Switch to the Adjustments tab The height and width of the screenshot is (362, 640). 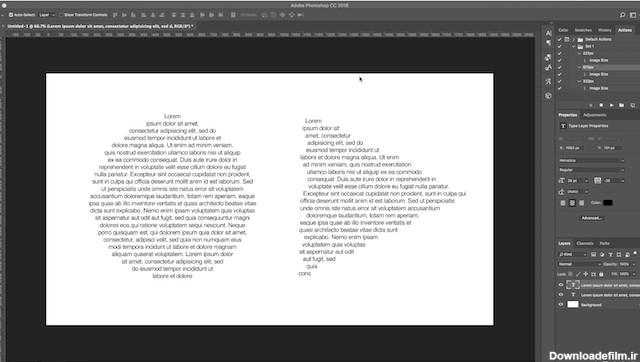coord(595,115)
